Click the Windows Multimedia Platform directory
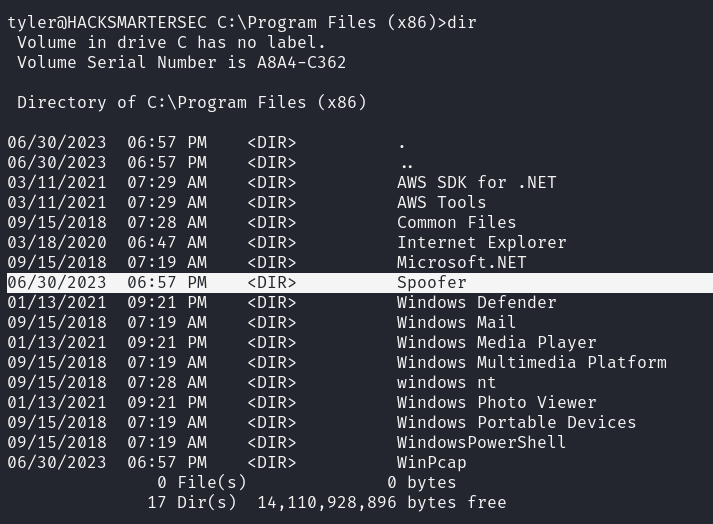713x524 pixels. pyautogui.click(x=531, y=362)
